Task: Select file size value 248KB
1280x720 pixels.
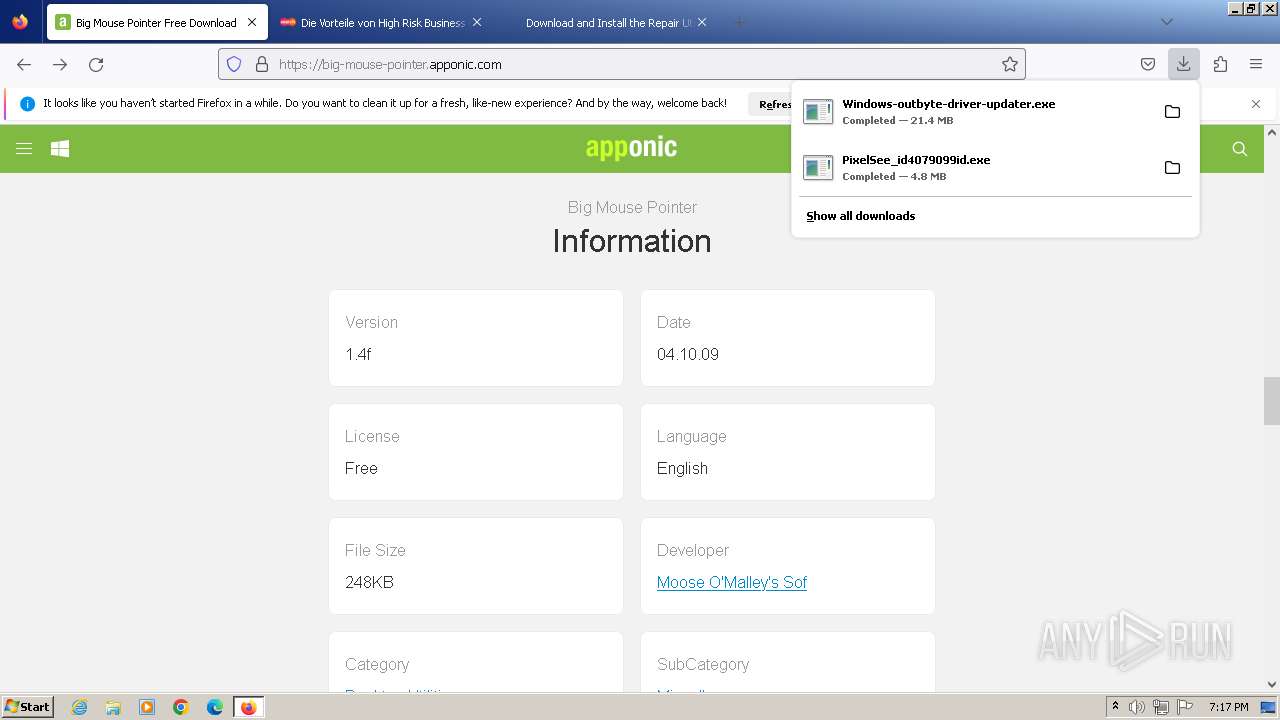Action: [x=369, y=582]
